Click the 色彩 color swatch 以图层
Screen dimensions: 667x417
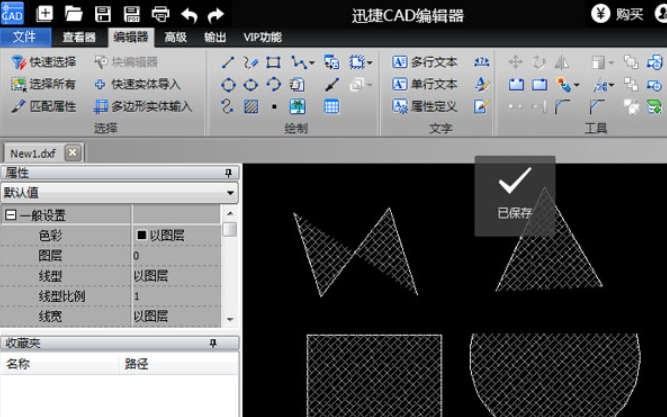click(142, 235)
